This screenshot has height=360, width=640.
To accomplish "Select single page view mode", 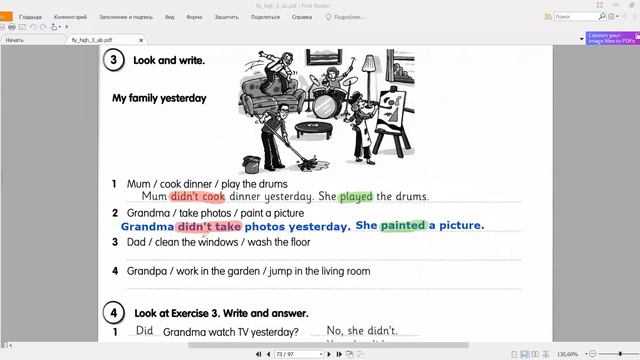I will pyautogui.click(x=514, y=354).
